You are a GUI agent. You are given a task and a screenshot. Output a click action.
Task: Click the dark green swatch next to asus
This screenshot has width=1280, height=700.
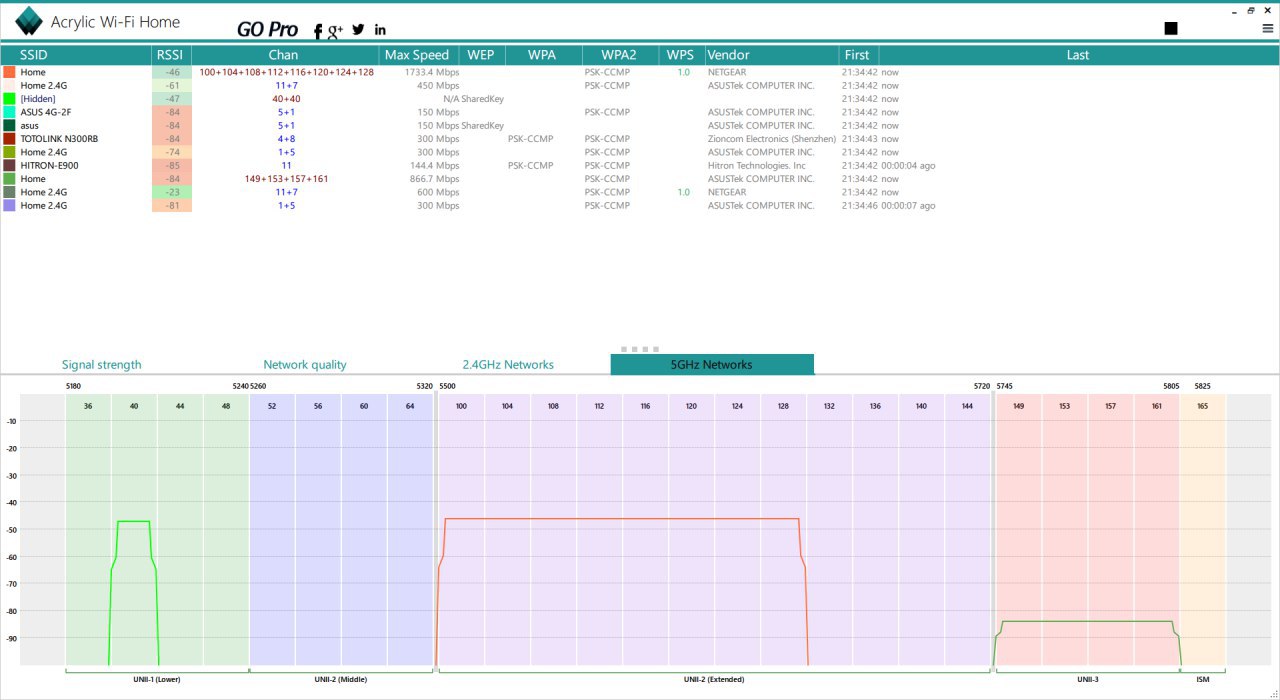[9, 125]
